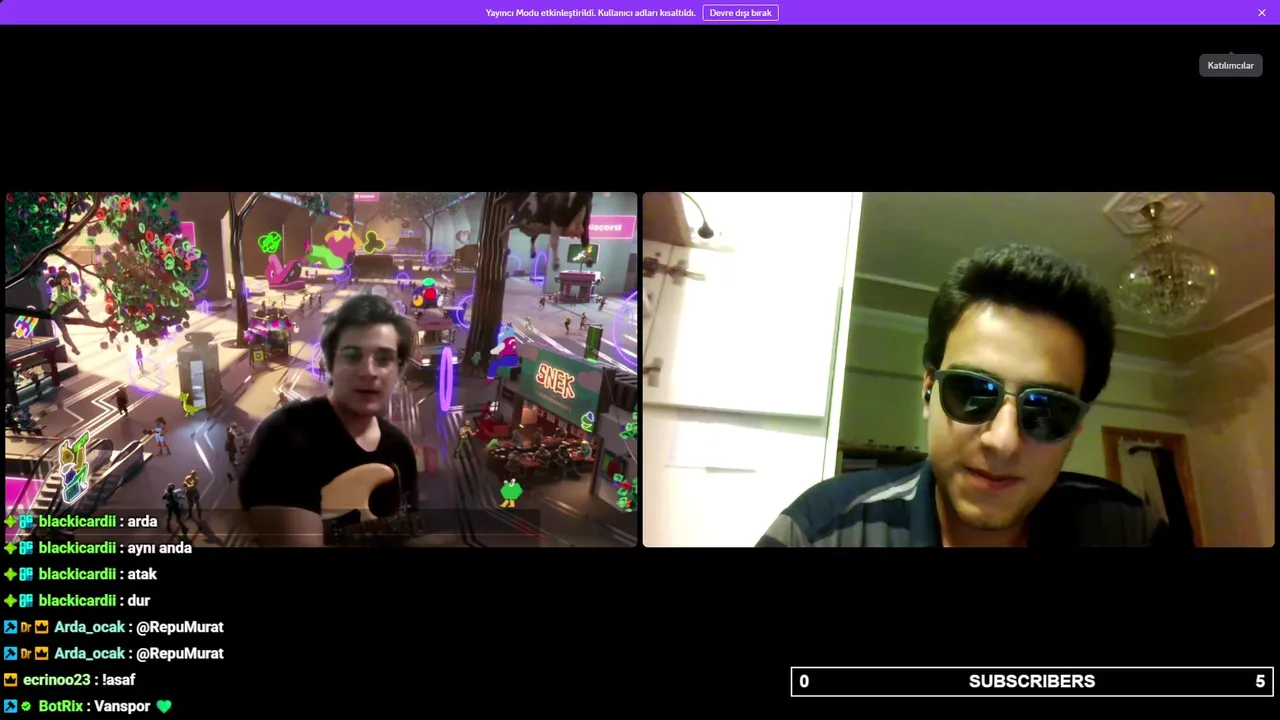
Task: Click the 'Devre dışı bırak' button
Action: 740,13
